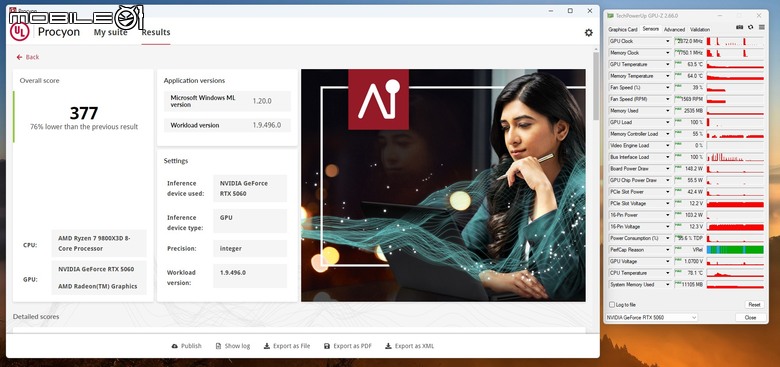The image size is (780, 367).
Task: Click the Precision value 'integer'
Action: click(x=250, y=248)
